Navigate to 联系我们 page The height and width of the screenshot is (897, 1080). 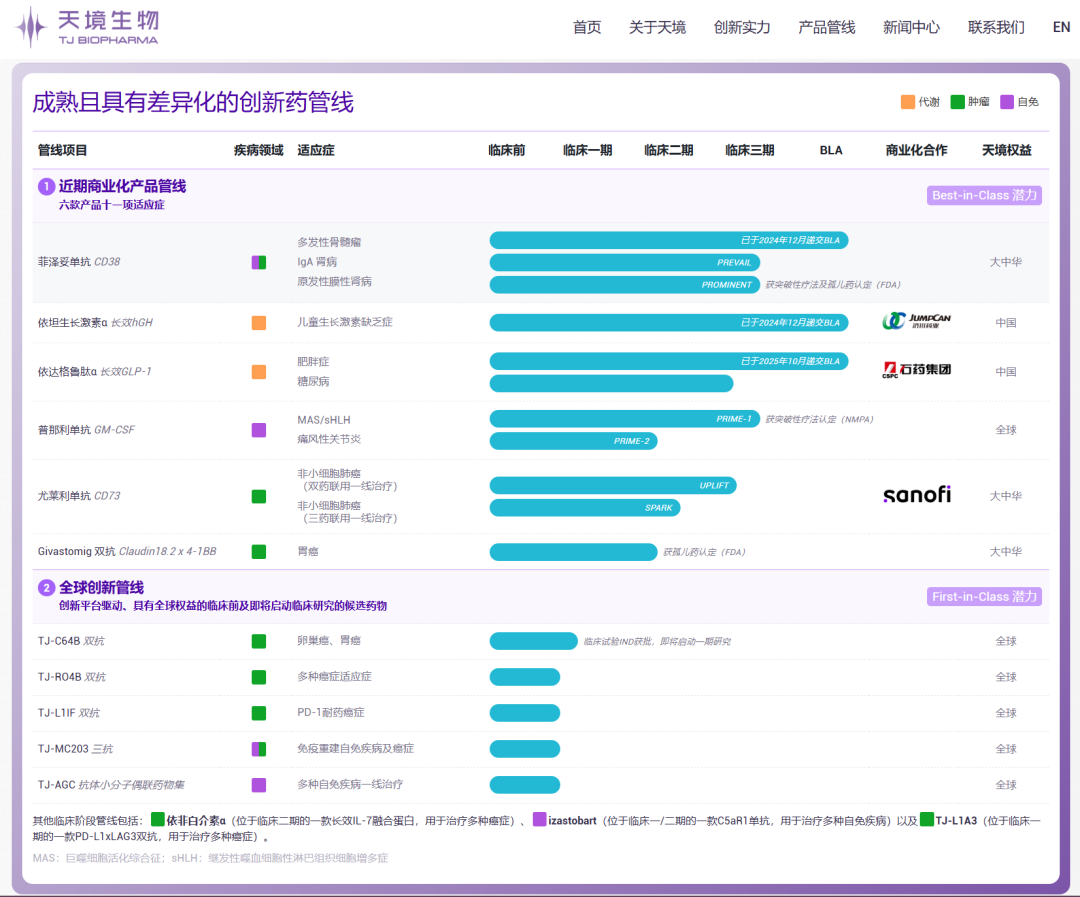[x=996, y=27]
